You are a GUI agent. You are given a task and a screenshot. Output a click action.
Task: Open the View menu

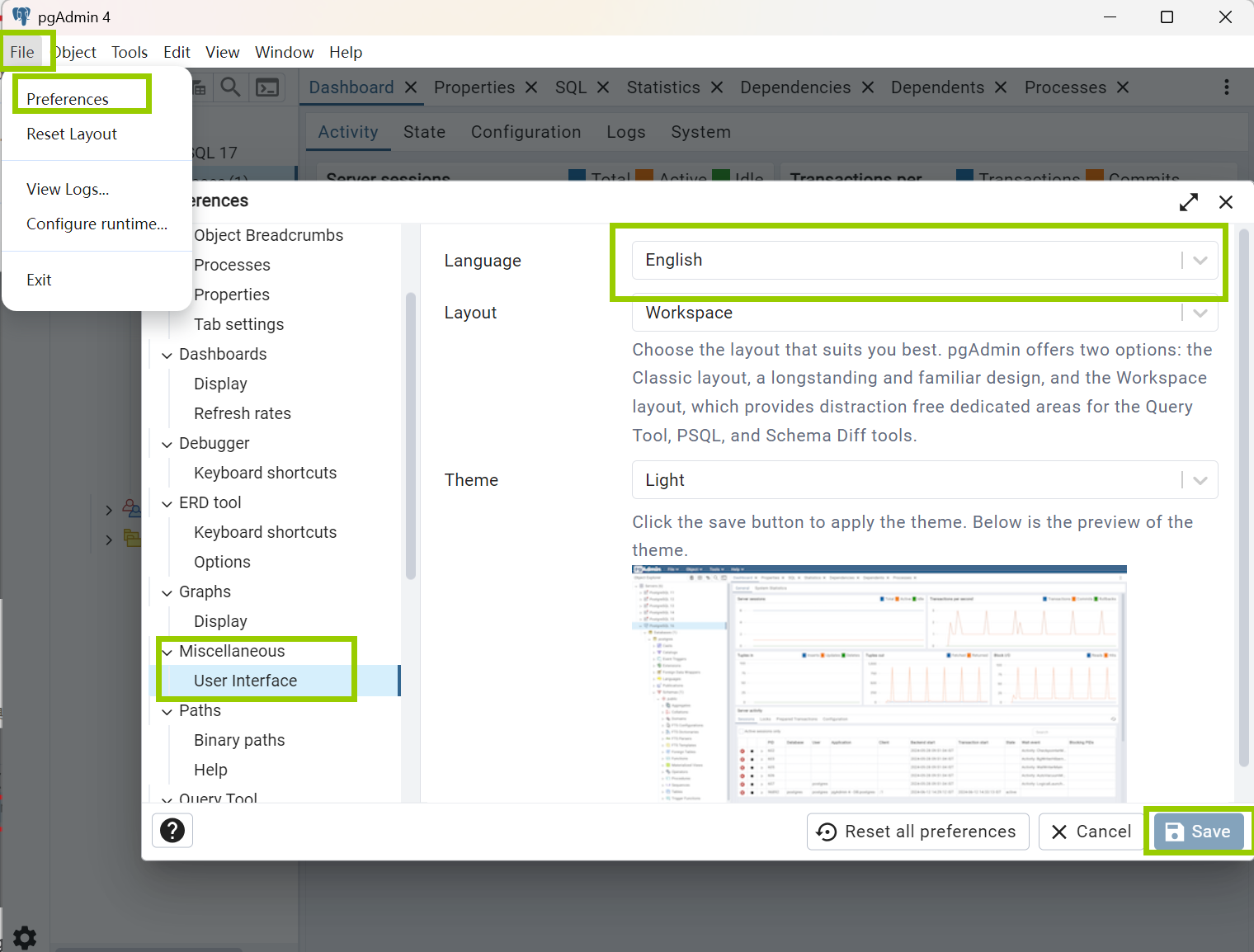click(222, 52)
